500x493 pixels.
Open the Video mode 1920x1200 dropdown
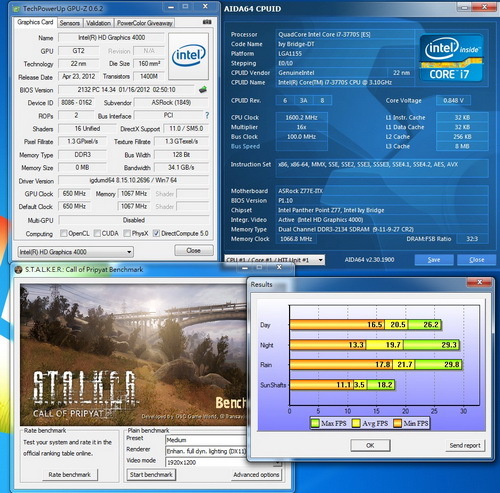click(x=223, y=463)
